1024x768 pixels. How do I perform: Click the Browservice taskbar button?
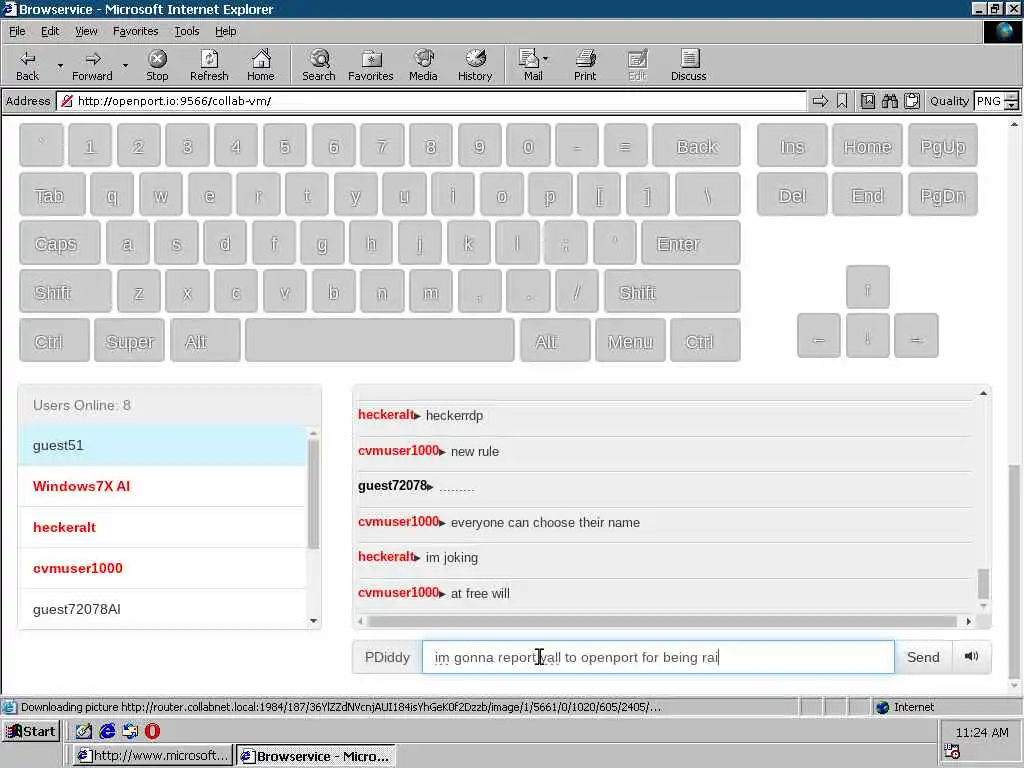click(x=315, y=756)
